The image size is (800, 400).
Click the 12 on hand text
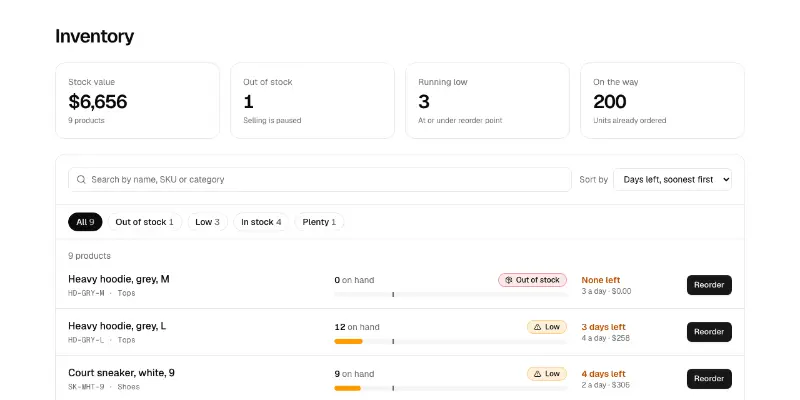(x=357, y=327)
